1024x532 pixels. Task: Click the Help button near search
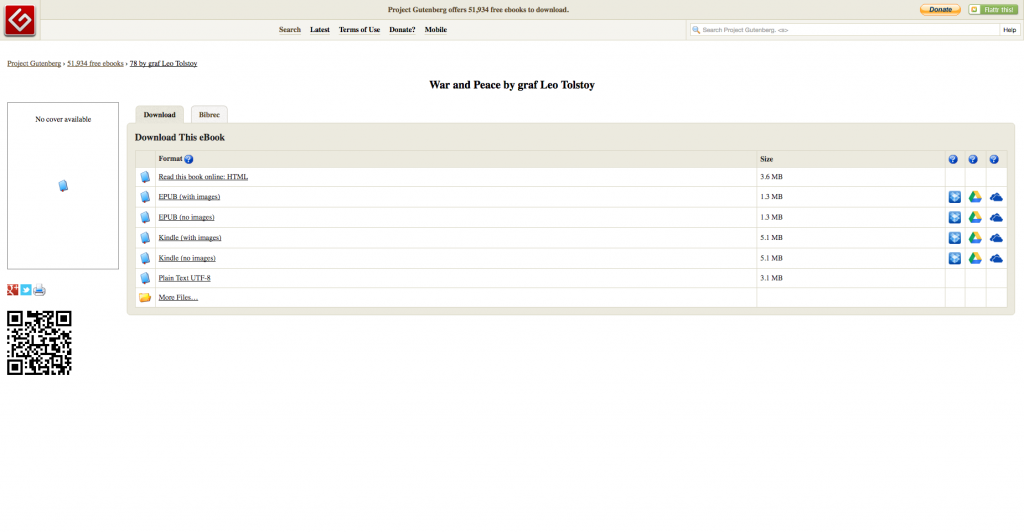(1010, 30)
